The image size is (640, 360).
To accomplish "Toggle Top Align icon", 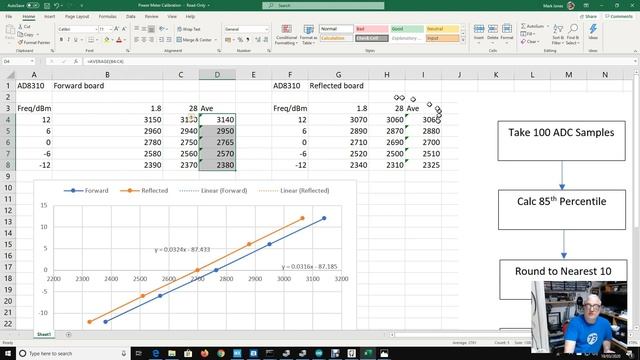I will click(137, 29).
